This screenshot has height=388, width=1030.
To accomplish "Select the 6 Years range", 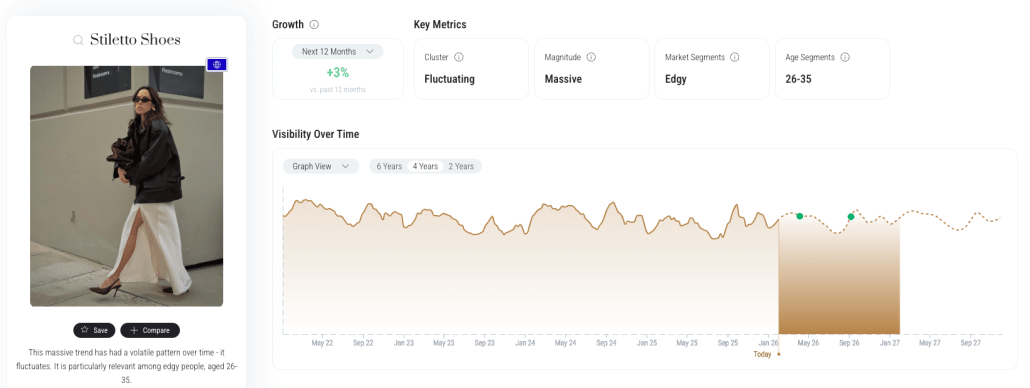I will click(x=389, y=166).
